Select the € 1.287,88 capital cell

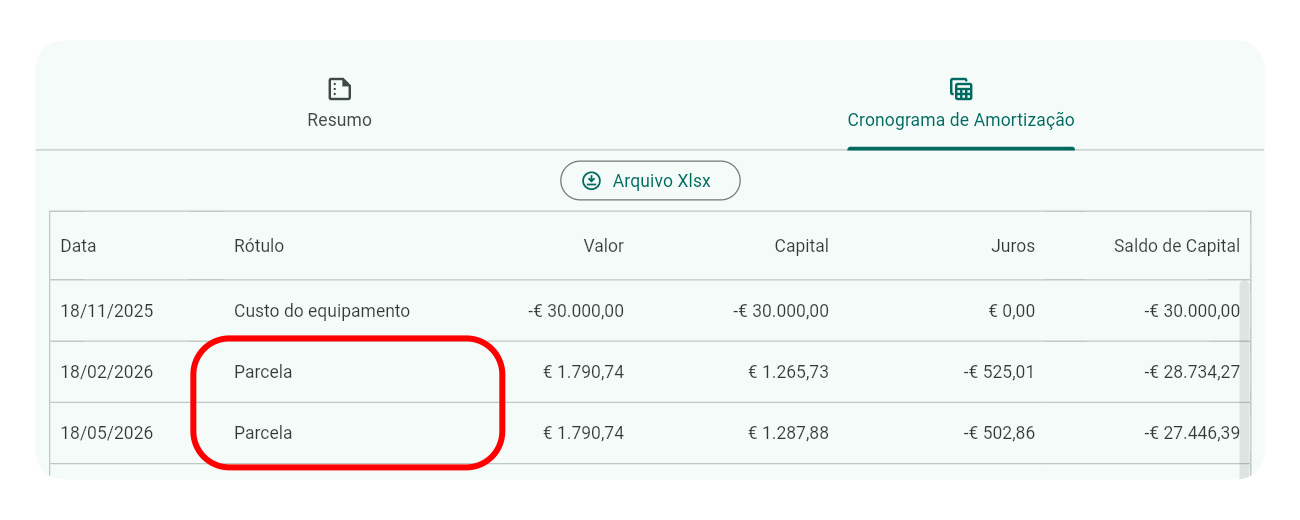[x=788, y=433]
